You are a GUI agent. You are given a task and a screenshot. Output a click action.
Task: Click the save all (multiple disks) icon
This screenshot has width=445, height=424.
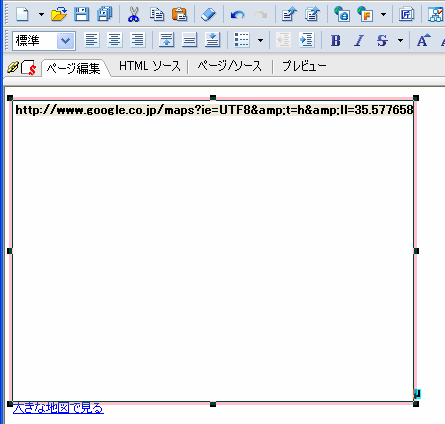[x=105, y=14]
